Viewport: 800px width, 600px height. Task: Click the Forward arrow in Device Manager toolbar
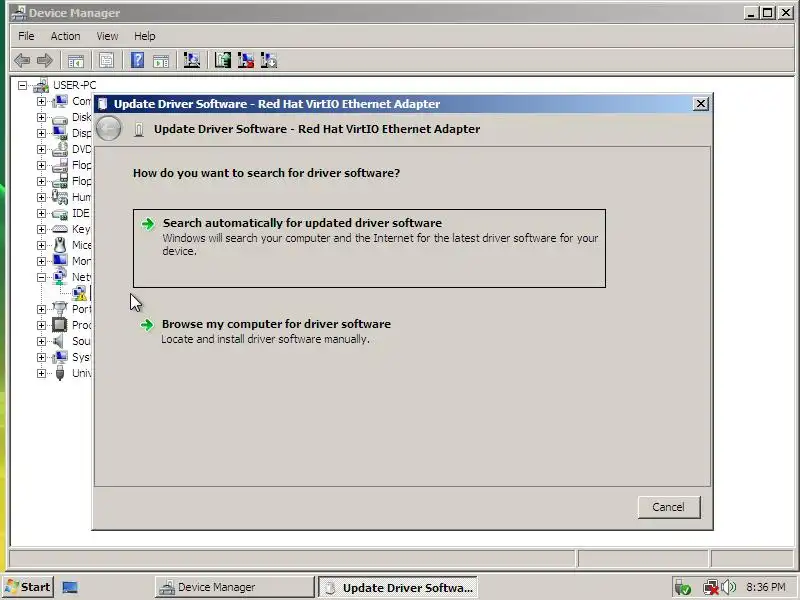pyautogui.click(x=45, y=61)
